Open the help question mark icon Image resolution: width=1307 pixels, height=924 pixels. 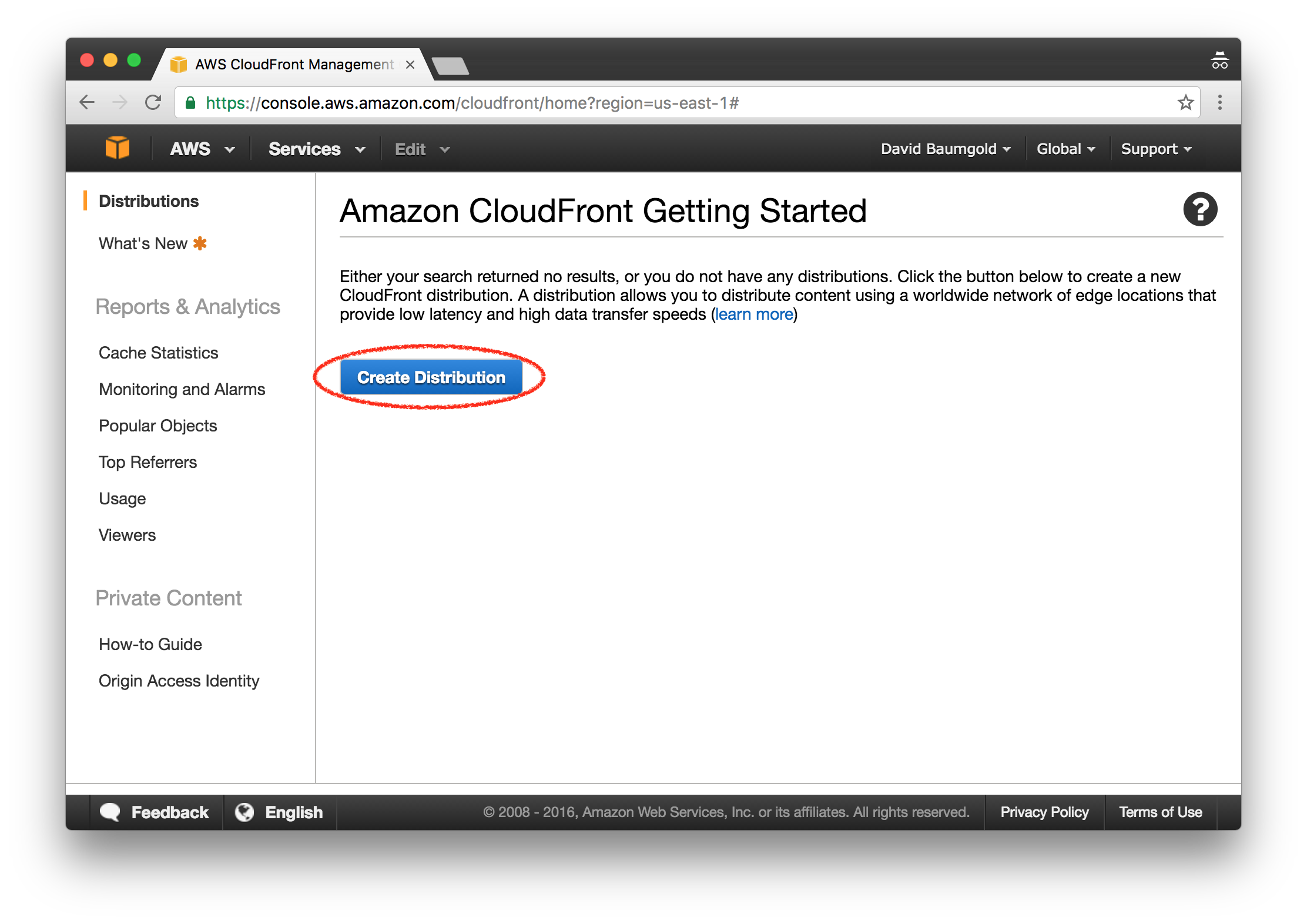(1200, 209)
